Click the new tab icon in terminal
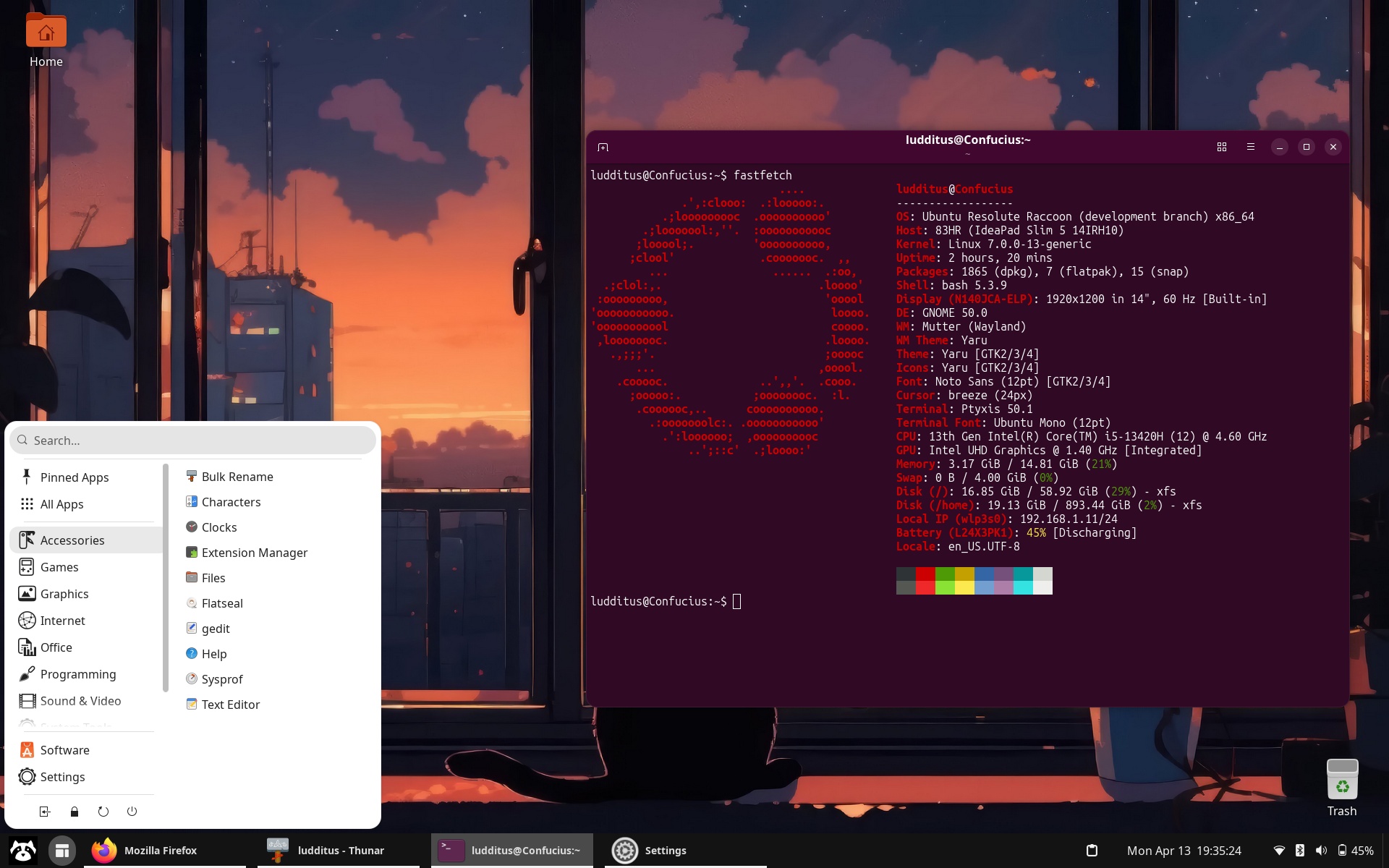This screenshot has width=1389, height=868. tap(603, 147)
